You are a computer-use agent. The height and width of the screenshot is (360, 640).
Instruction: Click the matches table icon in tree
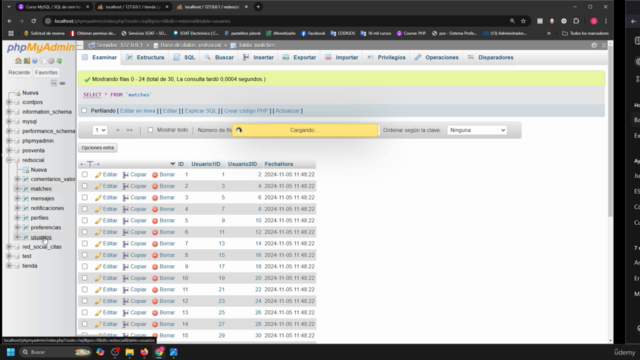coord(26,189)
